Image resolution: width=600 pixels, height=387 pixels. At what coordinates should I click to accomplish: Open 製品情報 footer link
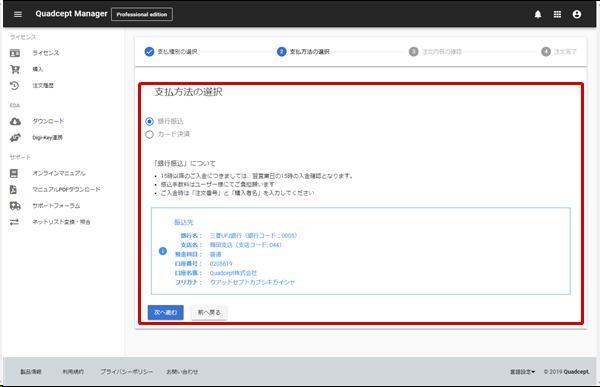click(x=31, y=372)
